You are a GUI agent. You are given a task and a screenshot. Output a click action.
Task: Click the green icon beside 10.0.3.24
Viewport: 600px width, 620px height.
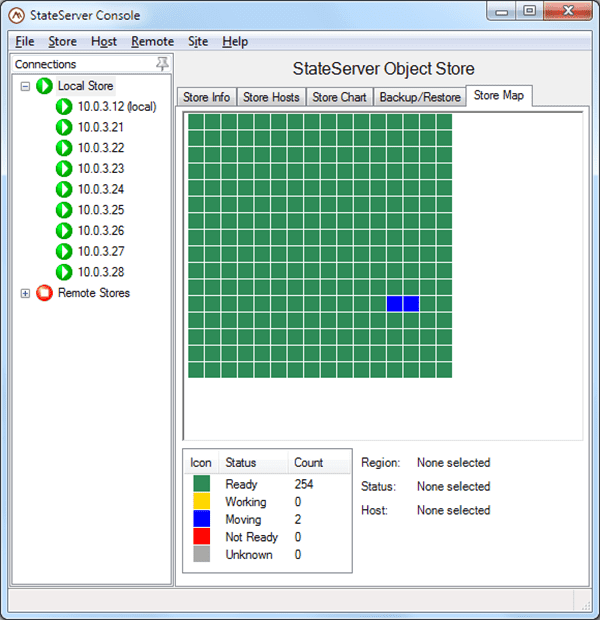64,189
